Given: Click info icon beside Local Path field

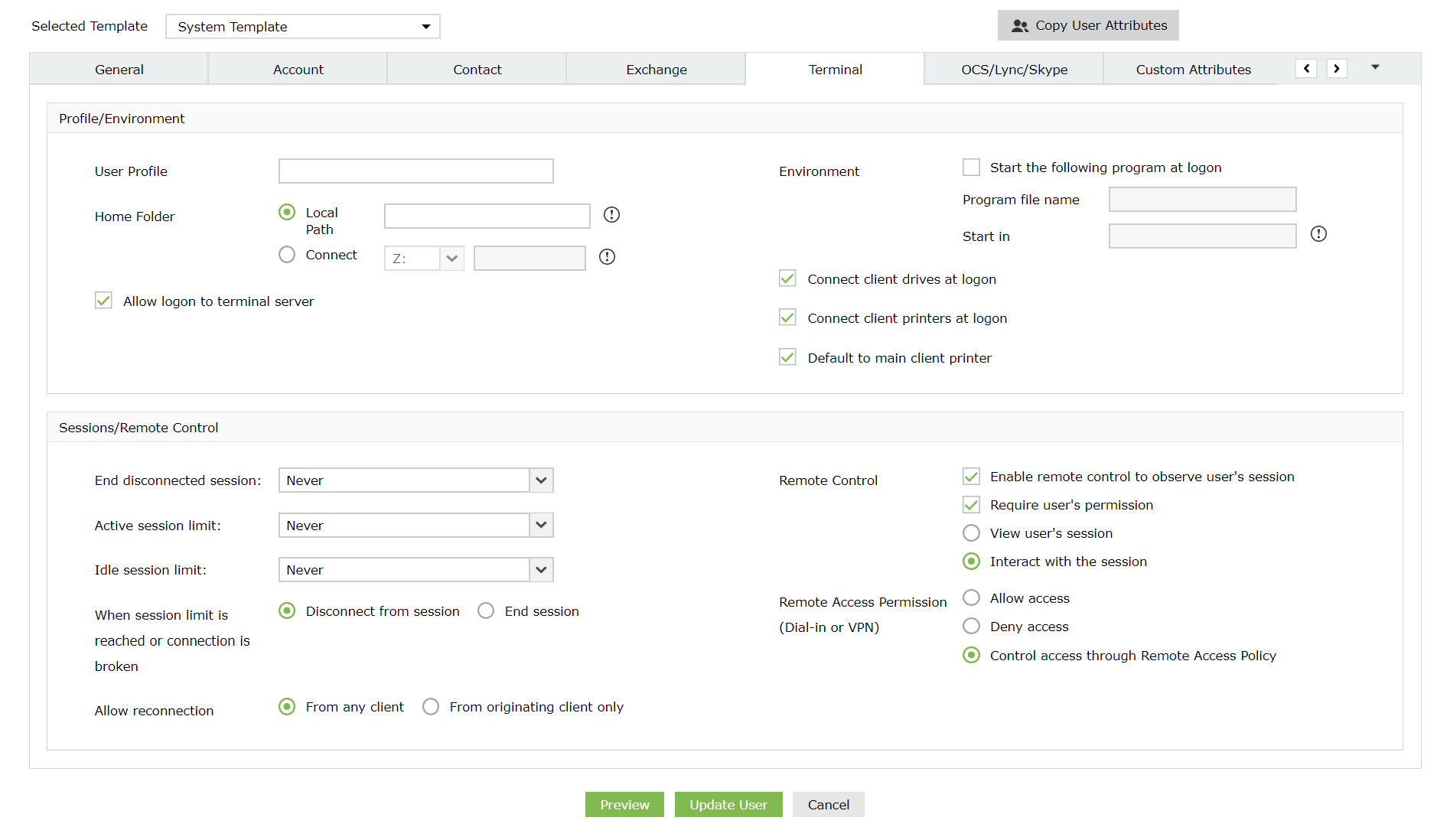Looking at the screenshot, I should coord(611,215).
